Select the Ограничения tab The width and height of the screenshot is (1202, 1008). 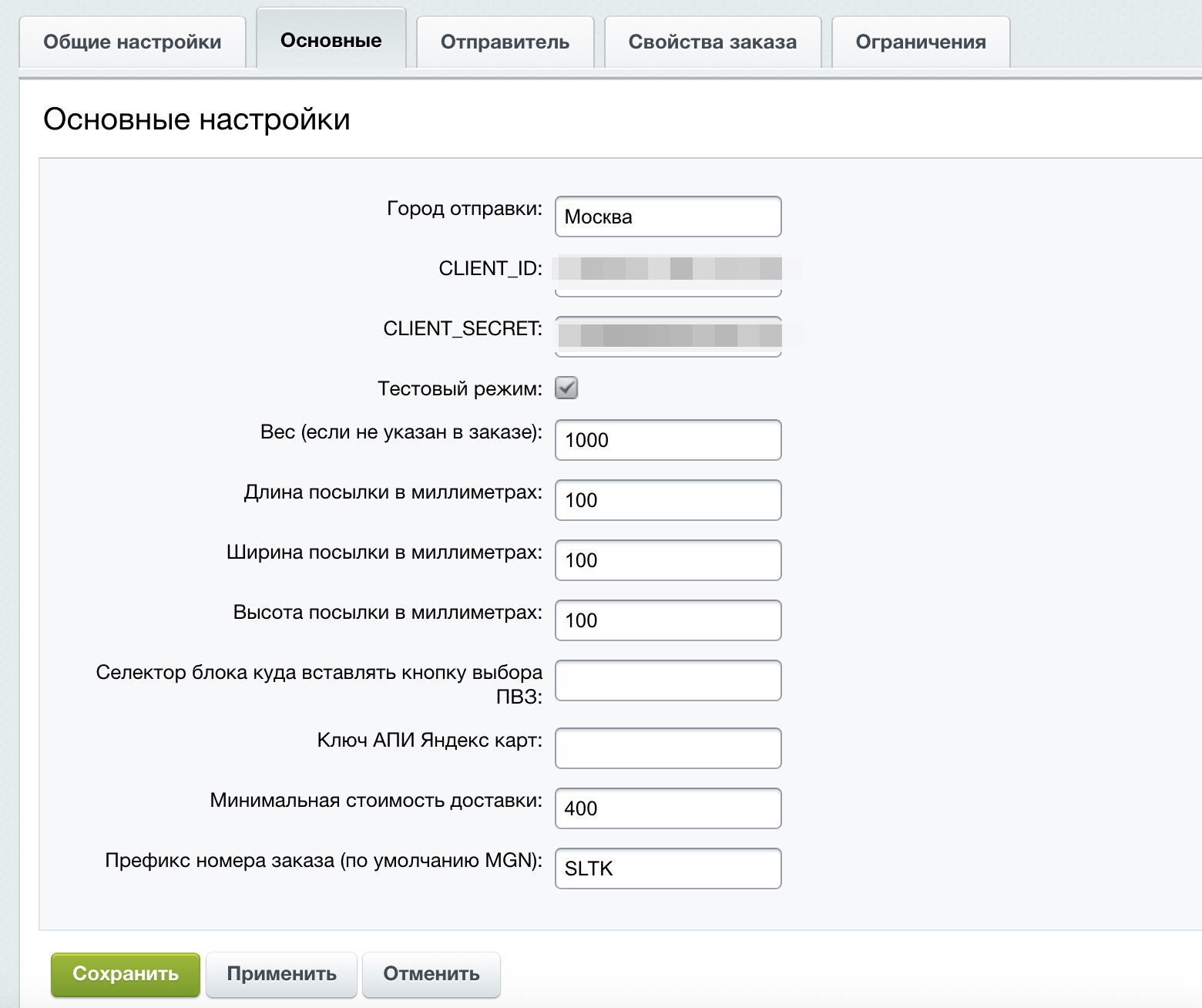[920, 42]
